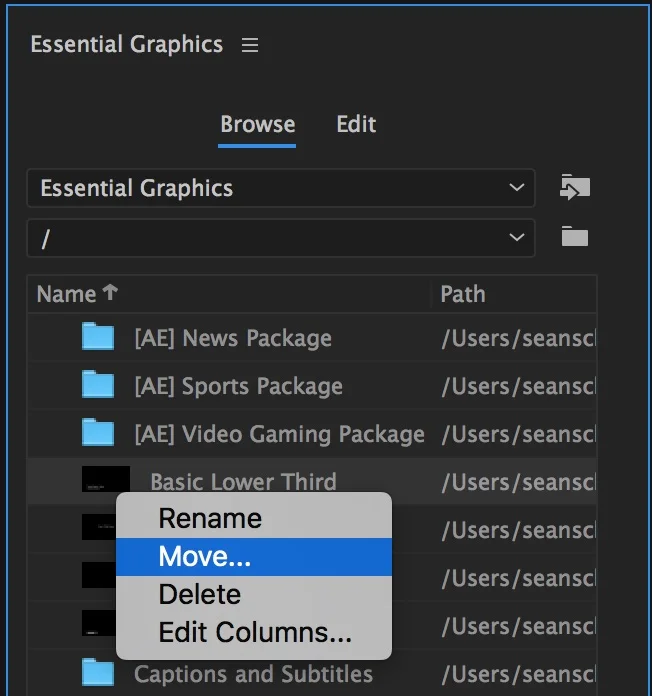
Task: Select the Captions and Subtitles row name
Action: (x=253, y=674)
